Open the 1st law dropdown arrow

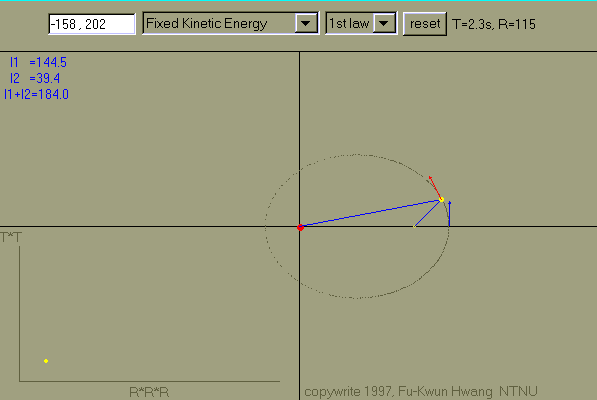(x=384, y=24)
